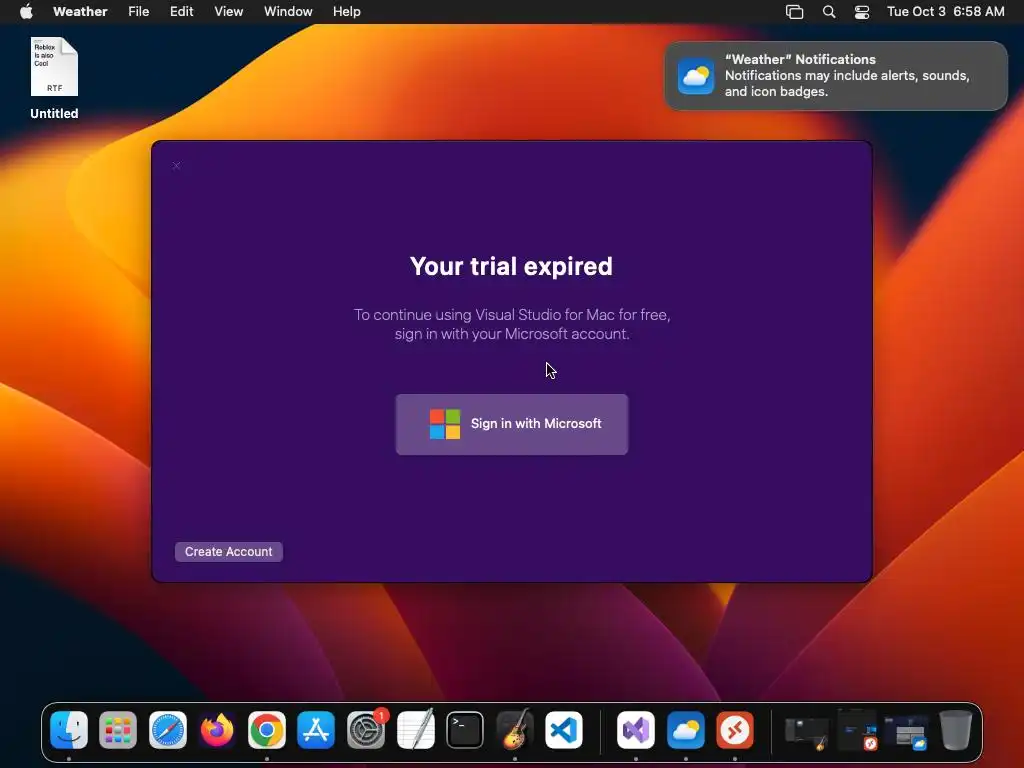Switch to the Weather app in Dock
Image resolution: width=1024 pixels, height=768 pixels.
686,730
